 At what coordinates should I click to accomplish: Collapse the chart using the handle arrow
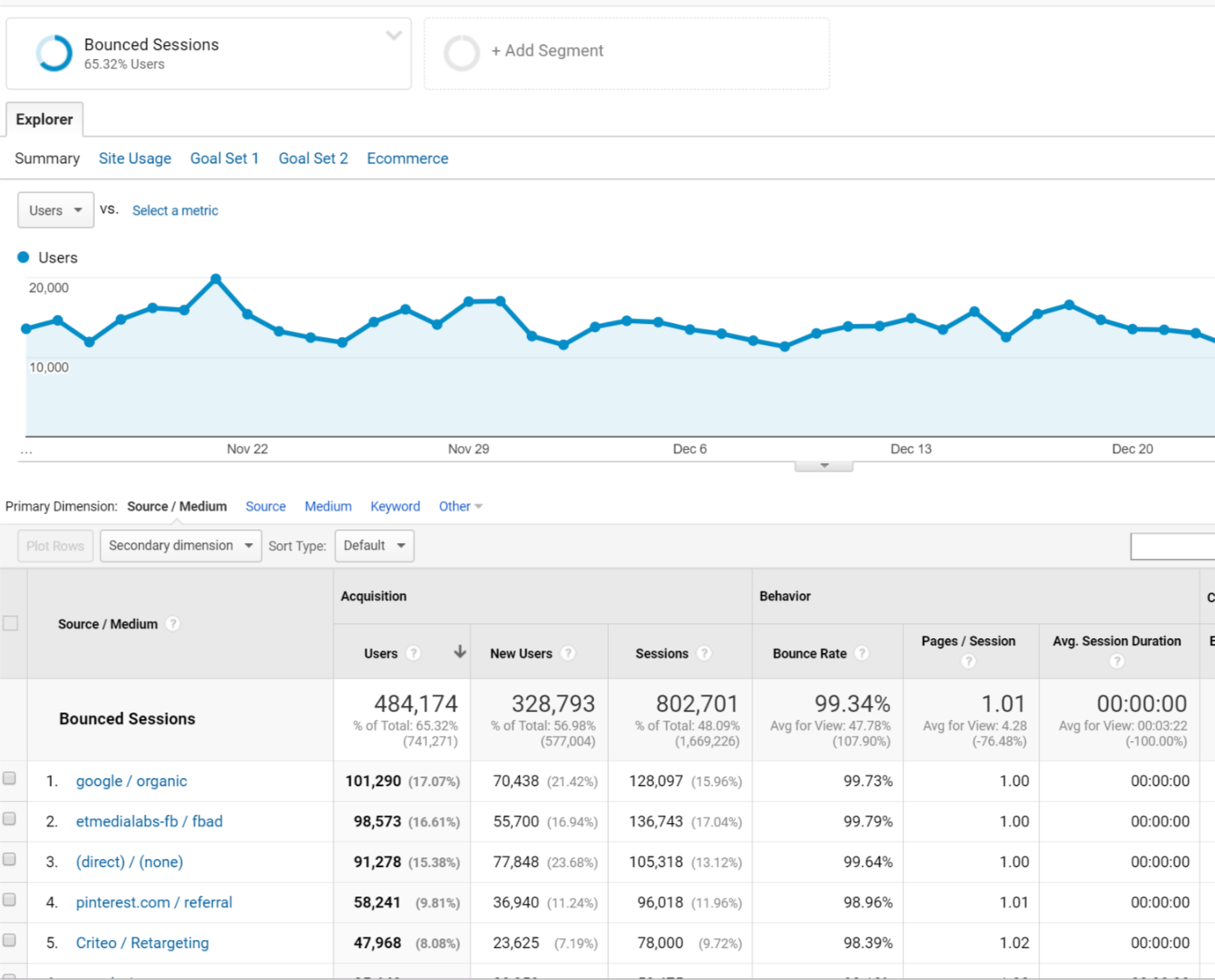(824, 465)
